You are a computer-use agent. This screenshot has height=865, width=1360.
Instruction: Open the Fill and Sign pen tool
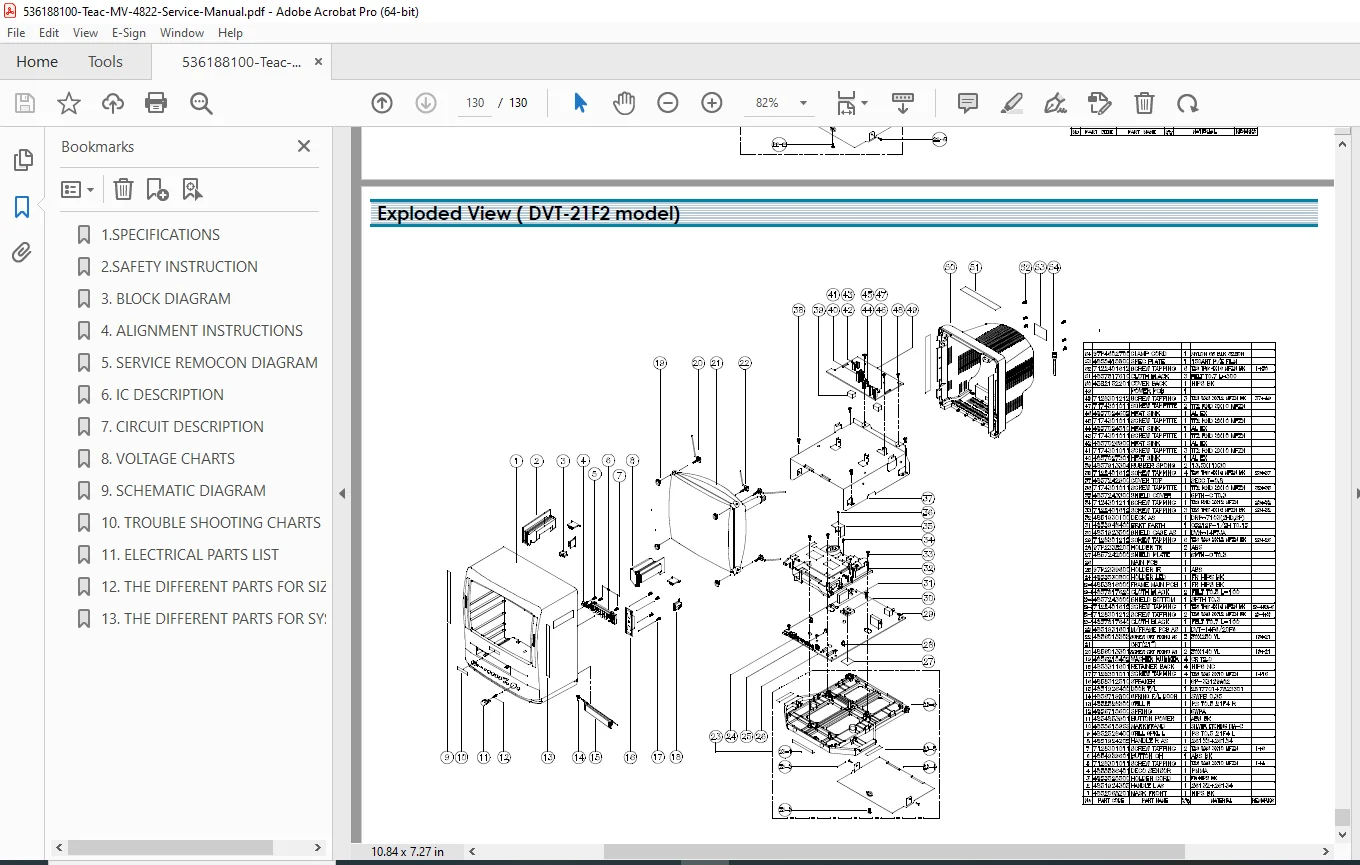[1055, 103]
